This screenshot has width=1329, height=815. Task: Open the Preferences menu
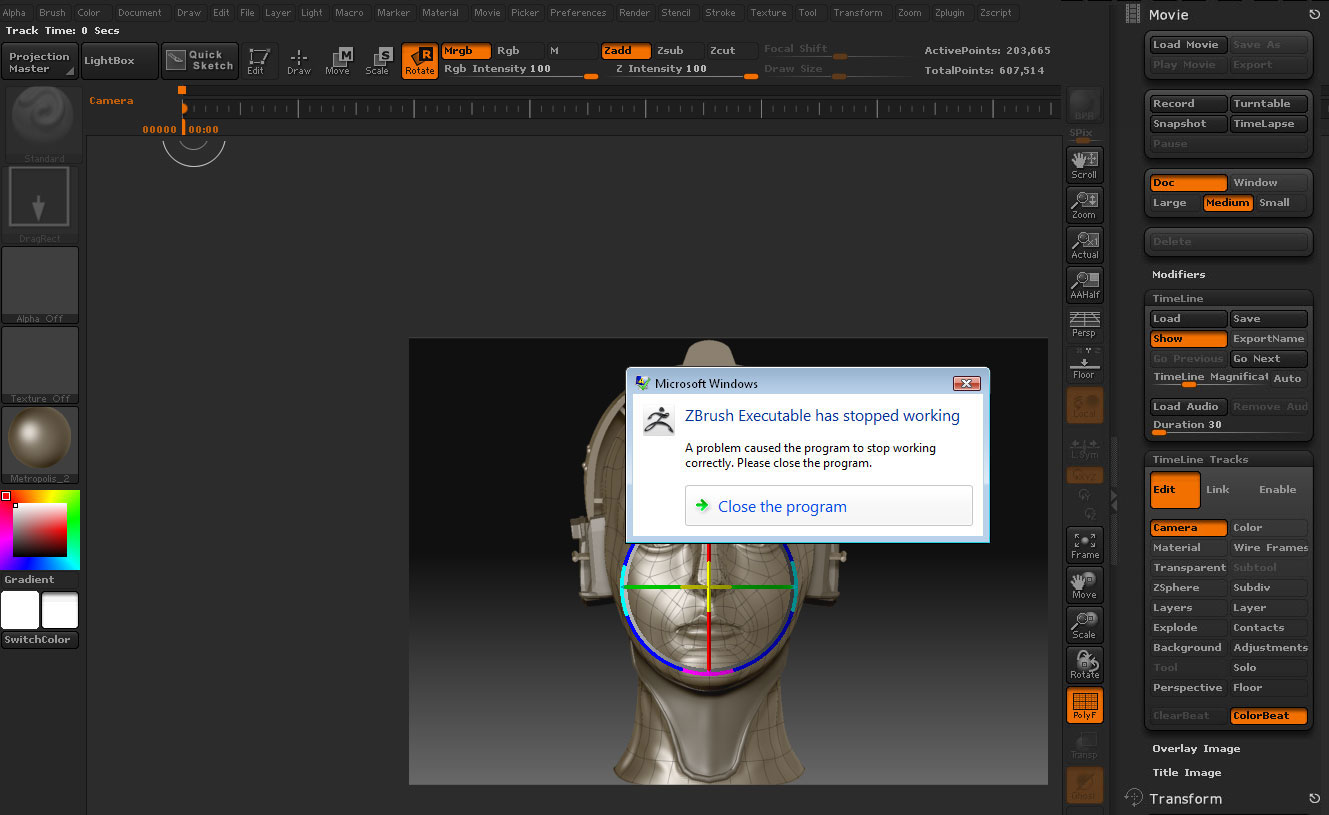click(578, 13)
